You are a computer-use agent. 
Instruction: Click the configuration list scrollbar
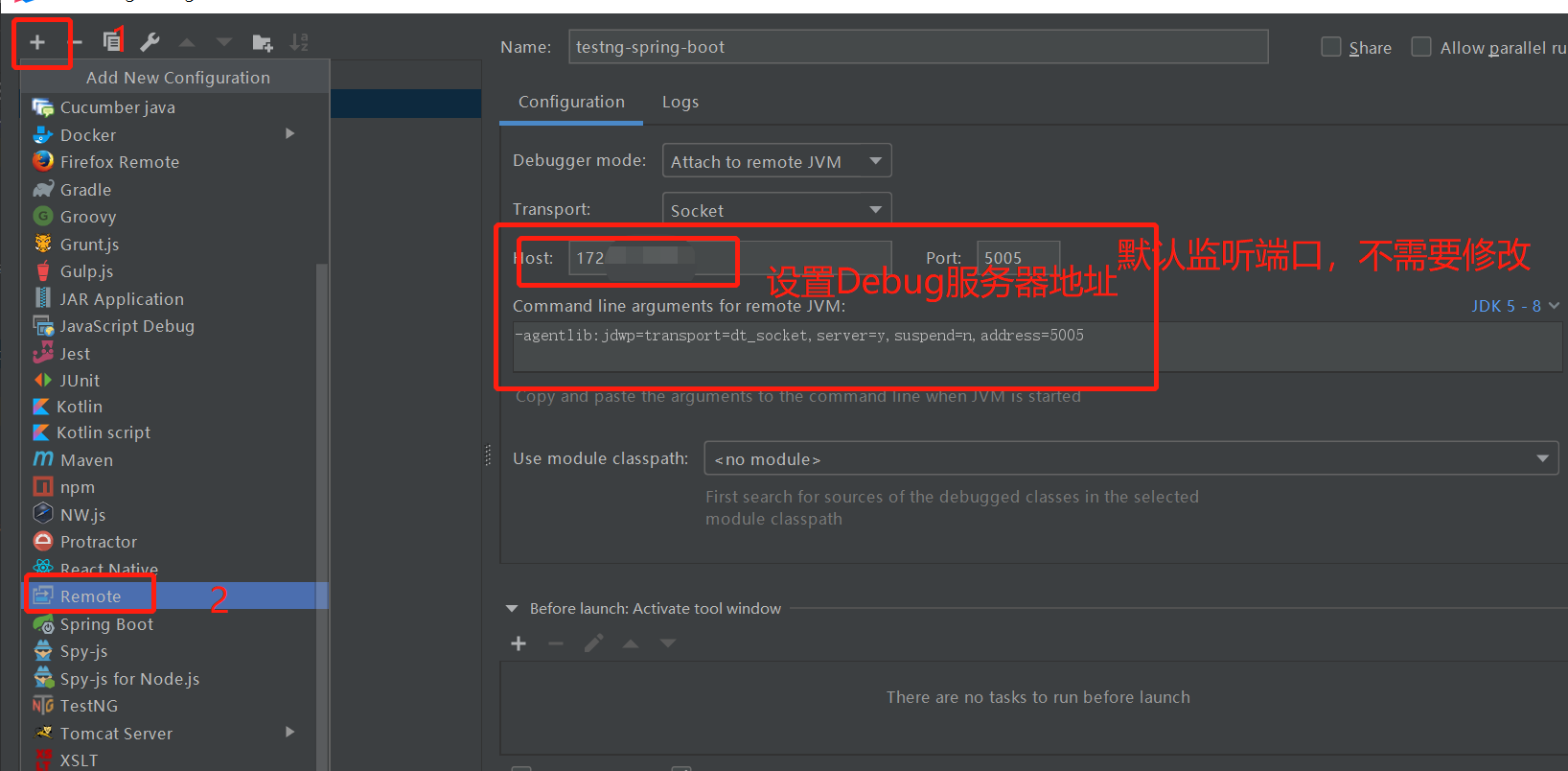coord(322,518)
